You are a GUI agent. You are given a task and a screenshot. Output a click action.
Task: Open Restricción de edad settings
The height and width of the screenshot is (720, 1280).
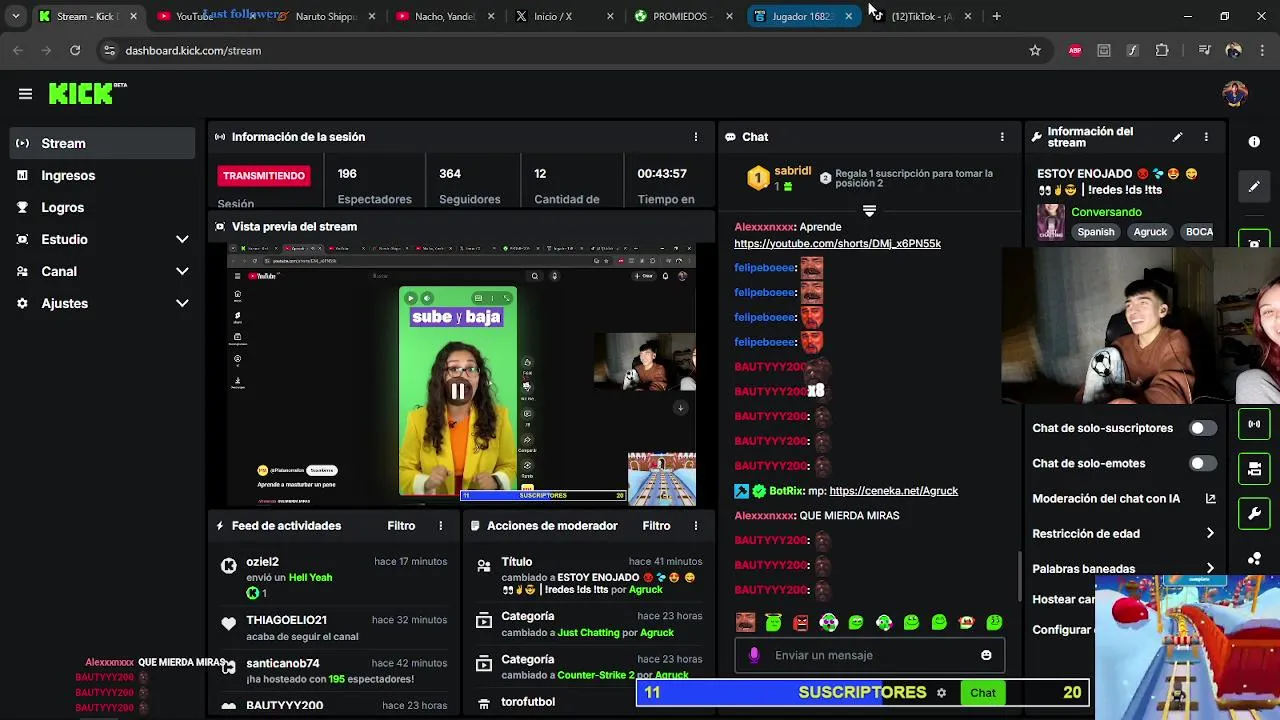(x=1124, y=533)
